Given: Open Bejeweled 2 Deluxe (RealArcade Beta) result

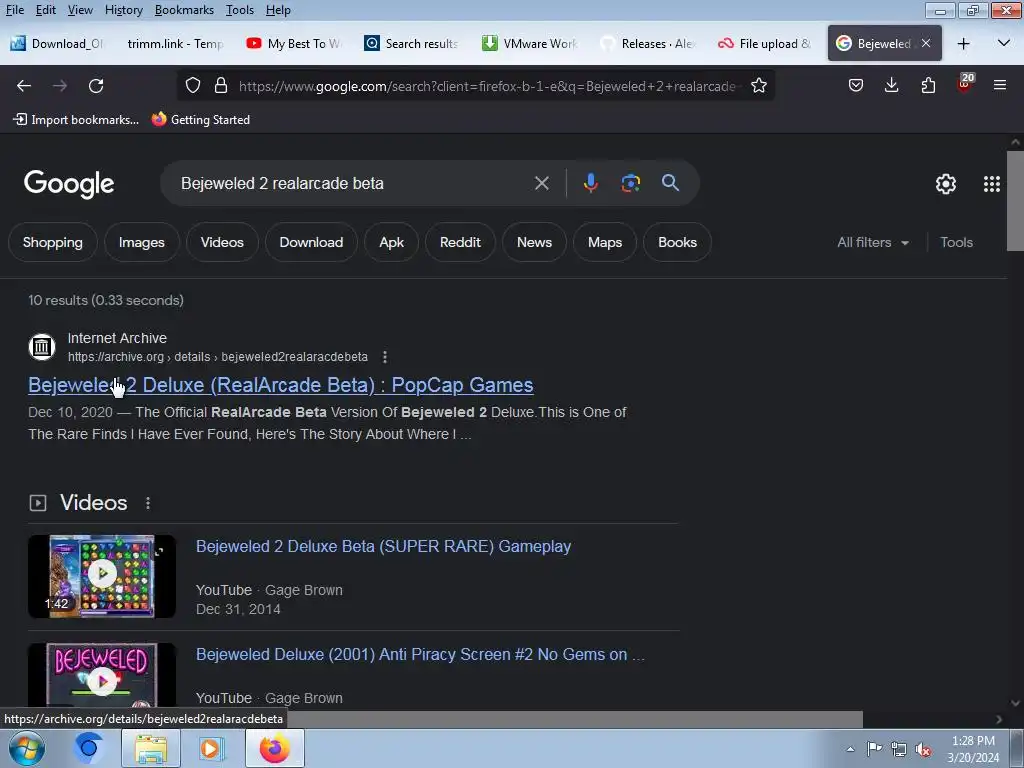Looking at the screenshot, I should (x=281, y=385).
